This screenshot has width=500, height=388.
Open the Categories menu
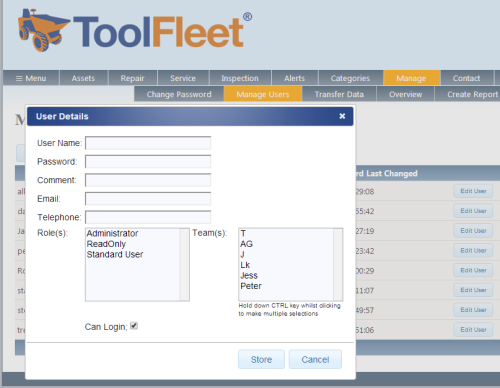click(x=350, y=78)
